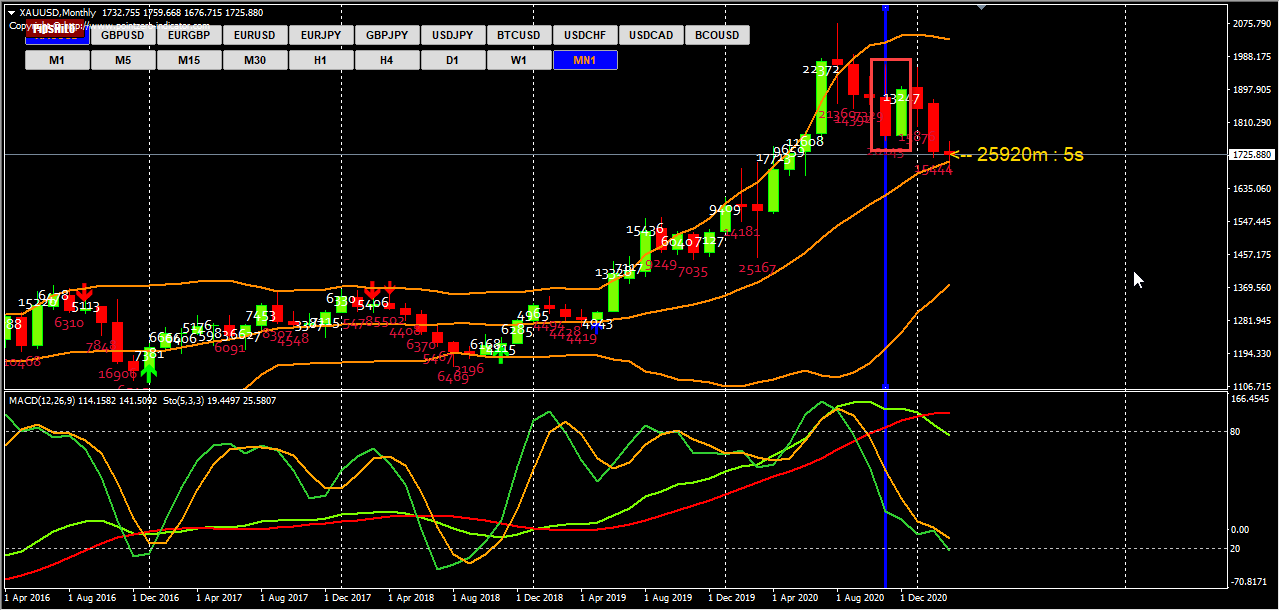Open the EURGBP chart

188,34
